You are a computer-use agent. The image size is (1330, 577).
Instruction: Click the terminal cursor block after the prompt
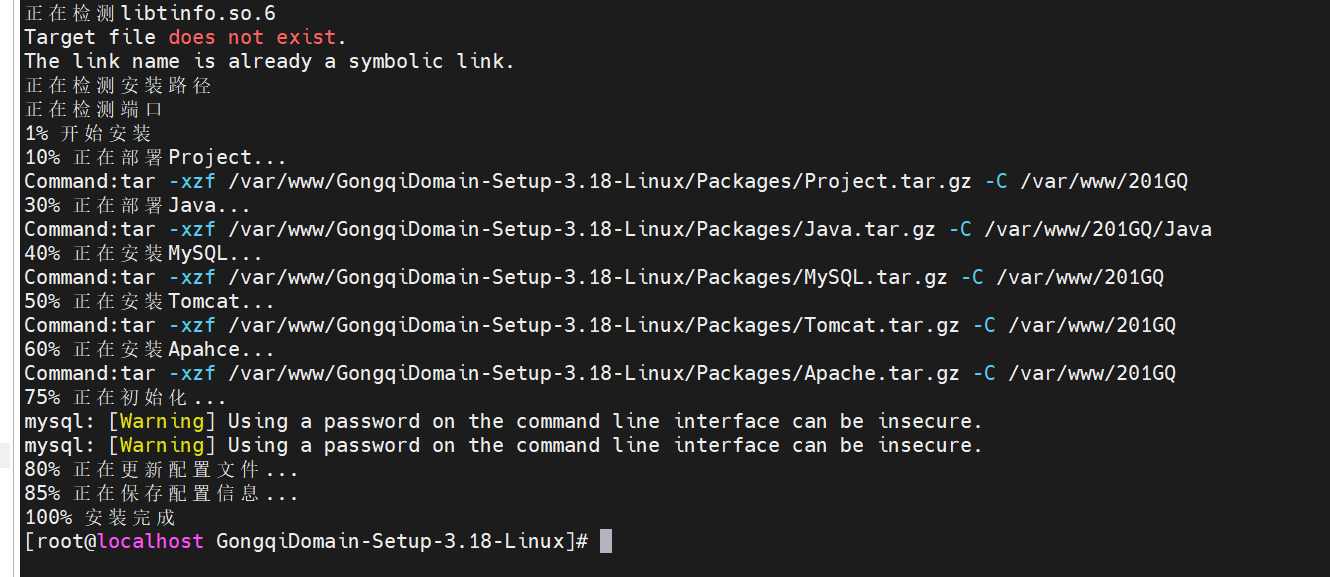pos(605,541)
